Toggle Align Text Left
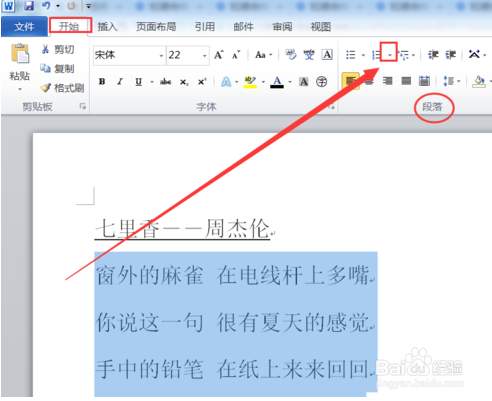 tap(351, 81)
